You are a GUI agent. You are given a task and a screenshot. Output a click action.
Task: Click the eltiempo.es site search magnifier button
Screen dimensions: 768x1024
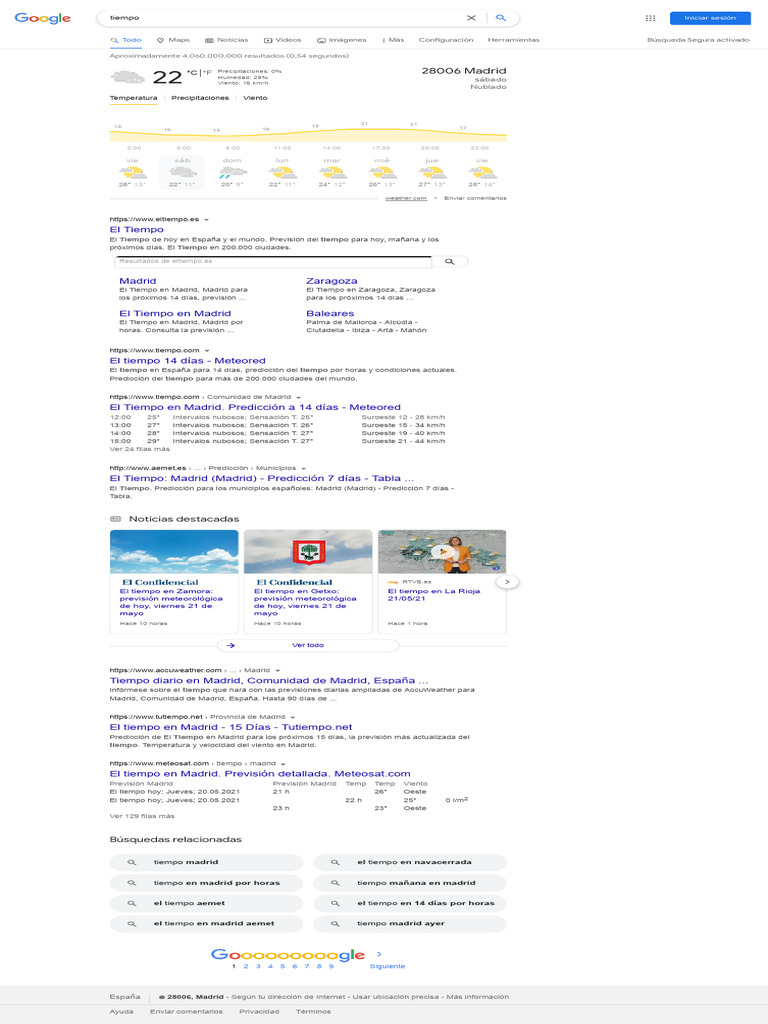[449, 261]
